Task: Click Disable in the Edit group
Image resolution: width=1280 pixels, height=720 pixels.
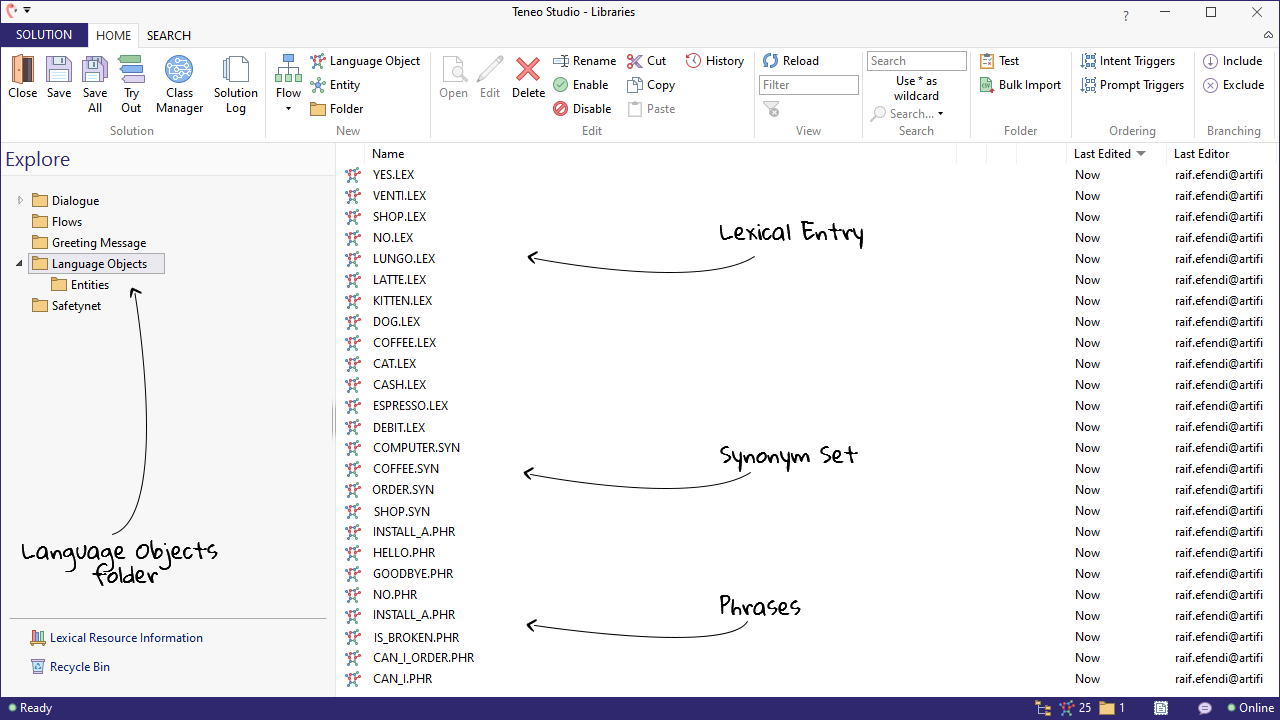Action: (x=582, y=109)
